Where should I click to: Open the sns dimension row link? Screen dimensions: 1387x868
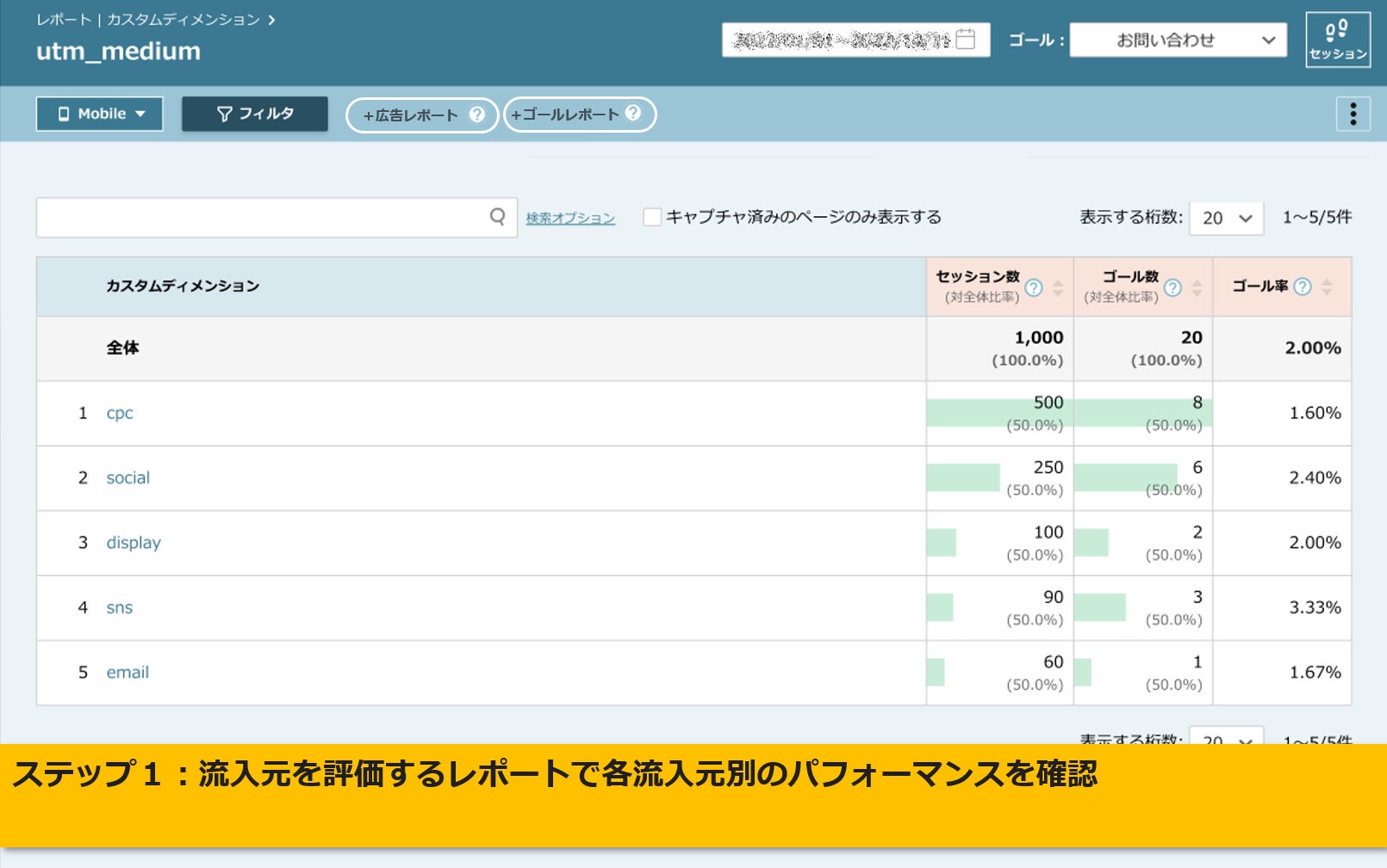click(x=120, y=608)
